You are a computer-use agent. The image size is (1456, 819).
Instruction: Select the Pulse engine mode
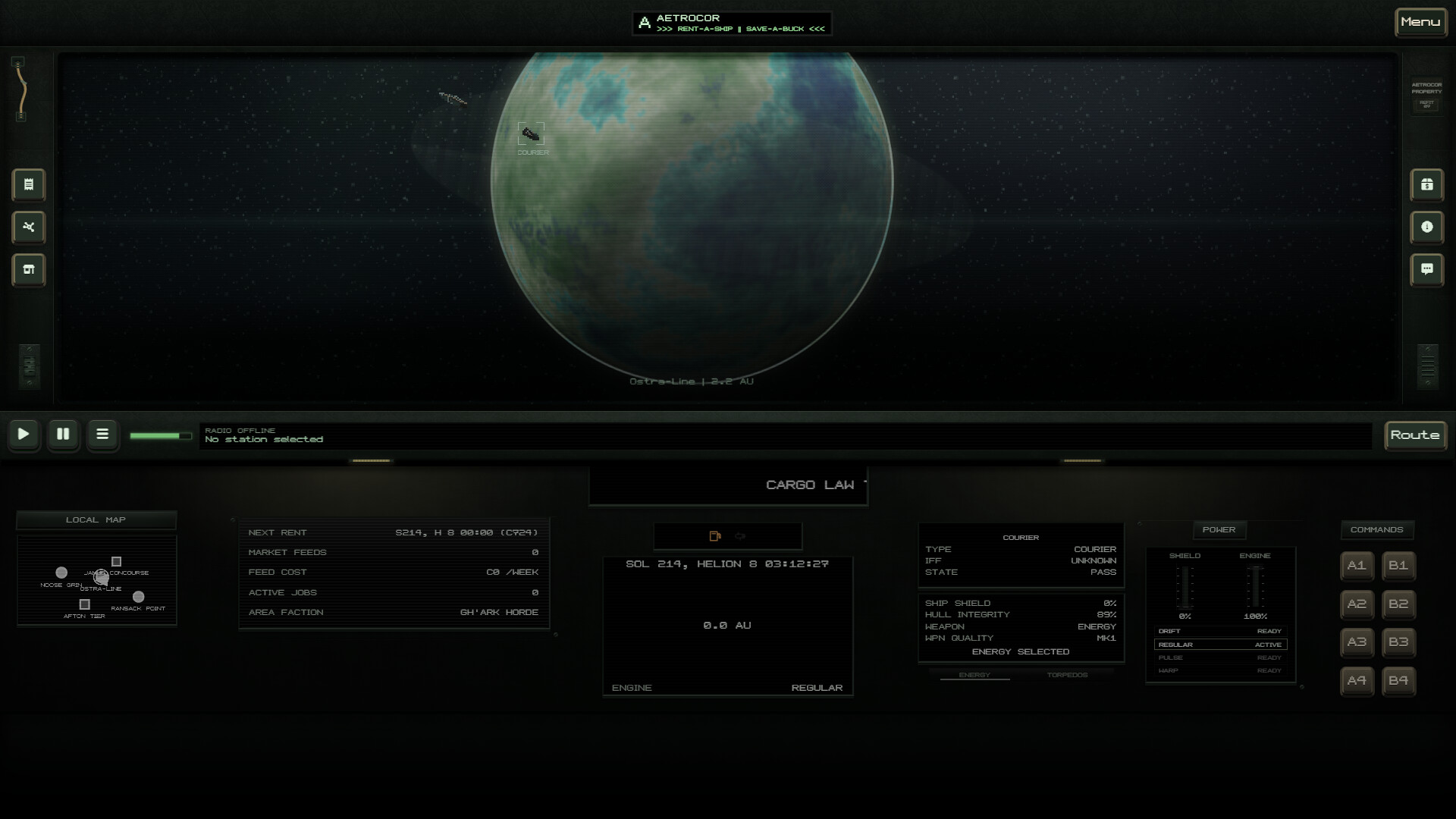point(1220,657)
